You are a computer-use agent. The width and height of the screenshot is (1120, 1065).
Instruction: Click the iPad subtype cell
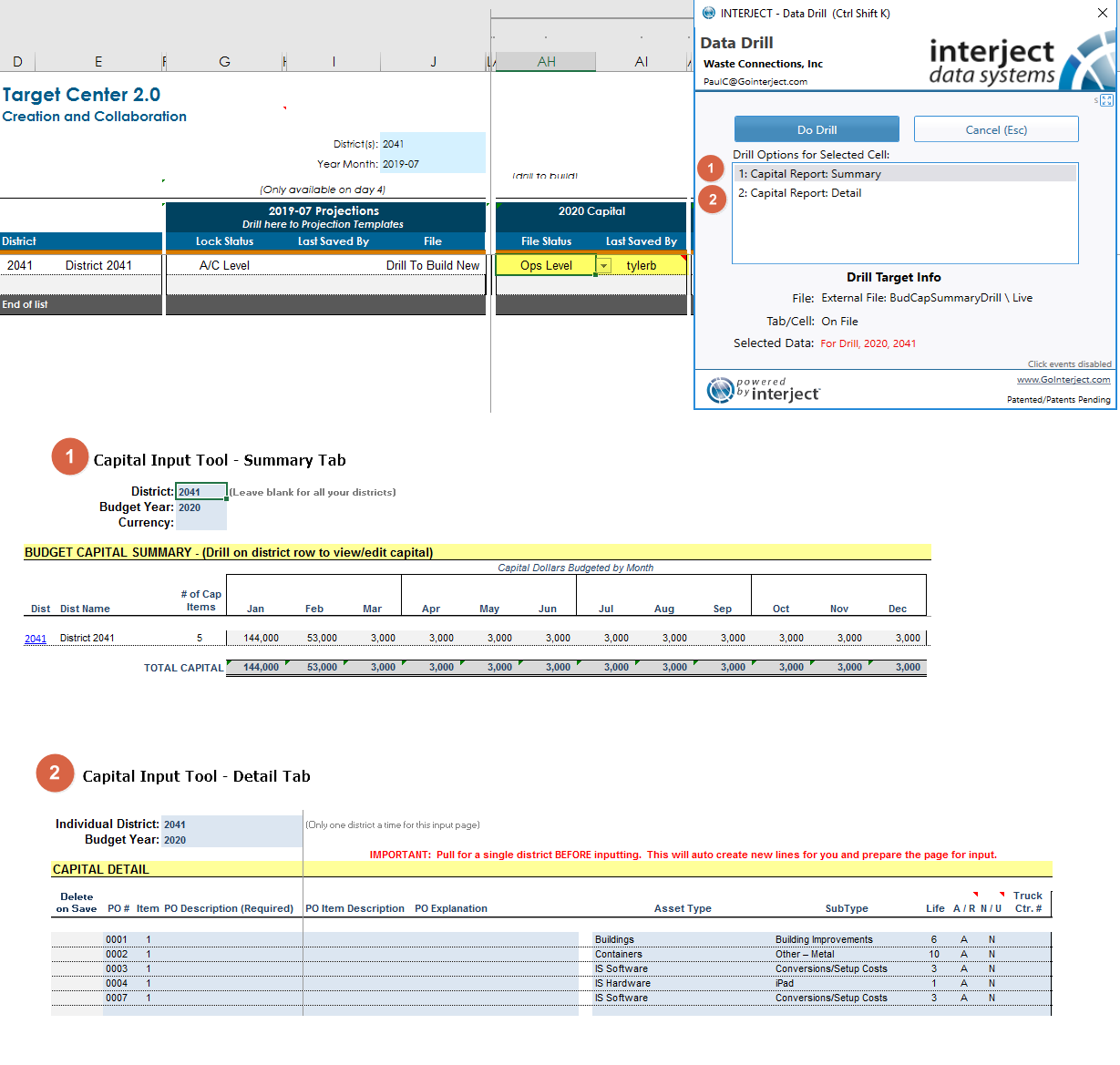(785, 983)
